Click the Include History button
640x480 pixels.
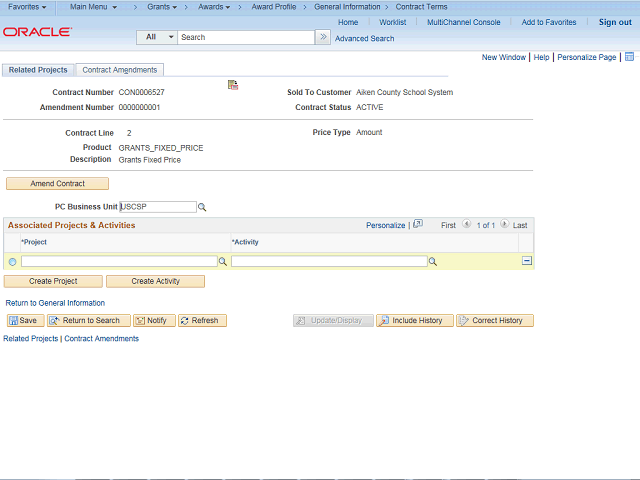click(415, 321)
